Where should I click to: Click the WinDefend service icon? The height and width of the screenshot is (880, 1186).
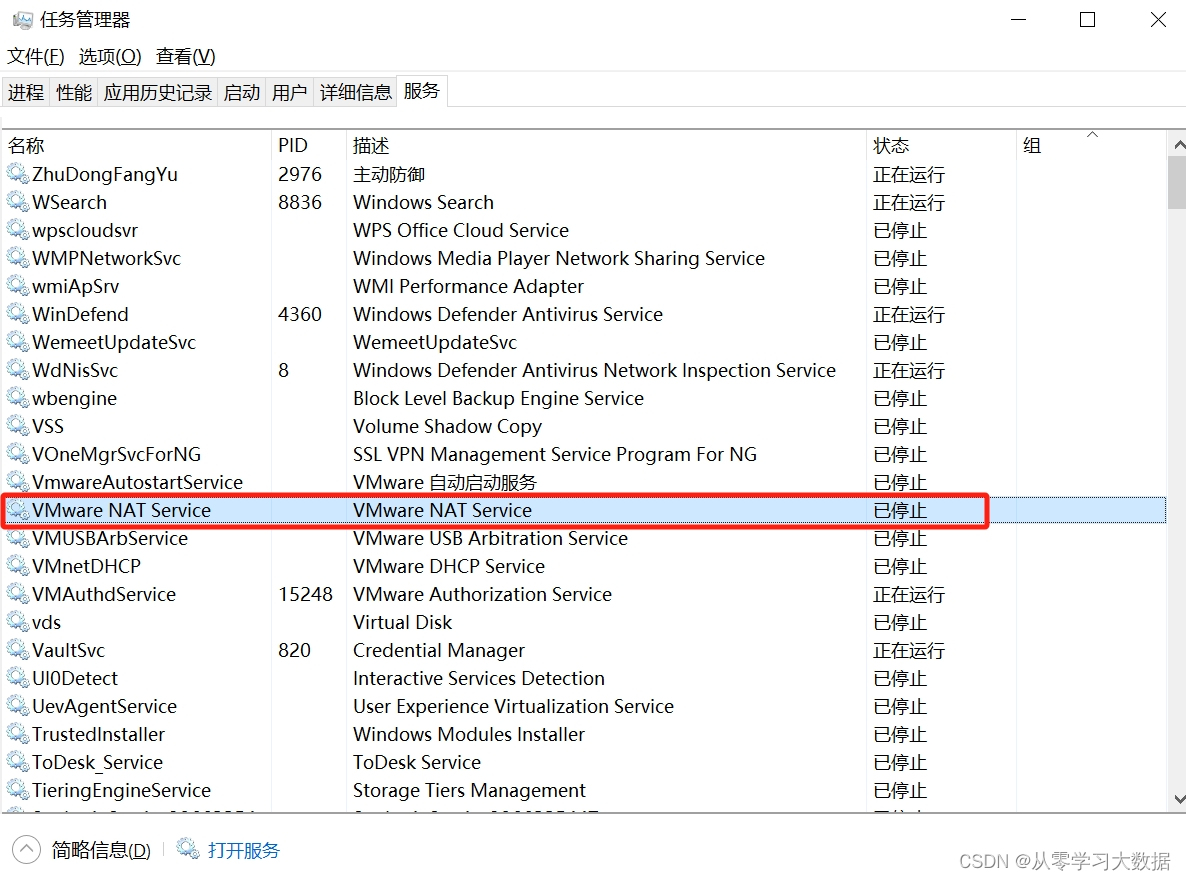tap(18, 314)
